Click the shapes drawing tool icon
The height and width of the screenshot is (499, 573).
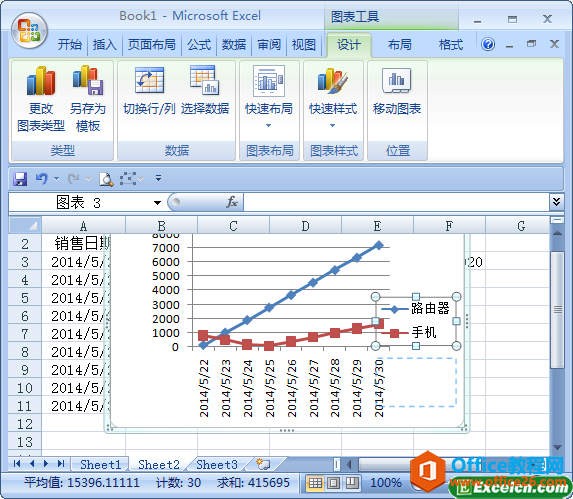tap(128, 179)
